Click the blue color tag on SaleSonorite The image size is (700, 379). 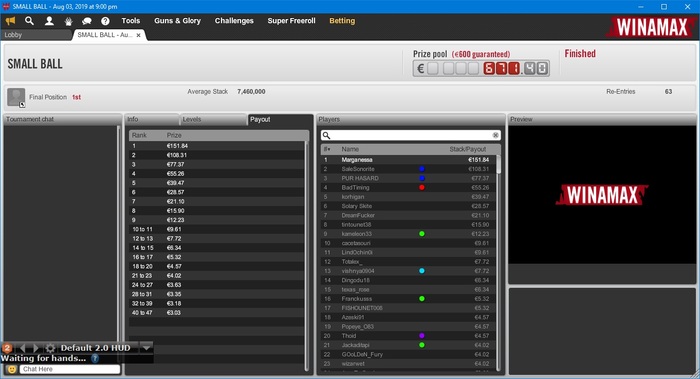coord(422,169)
